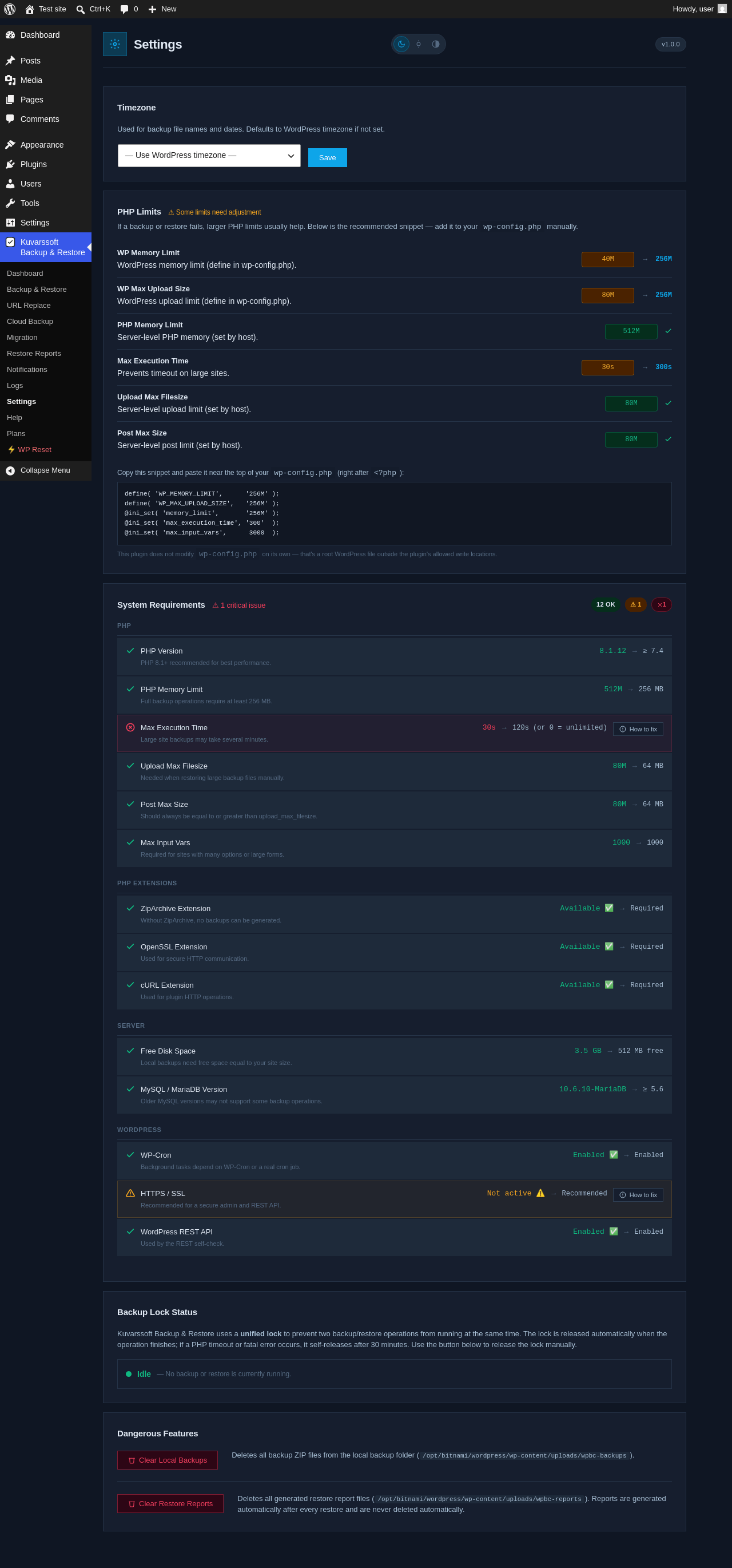Click the recommended 300s value
Viewport: 732px width, 1568px height.
point(663,367)
